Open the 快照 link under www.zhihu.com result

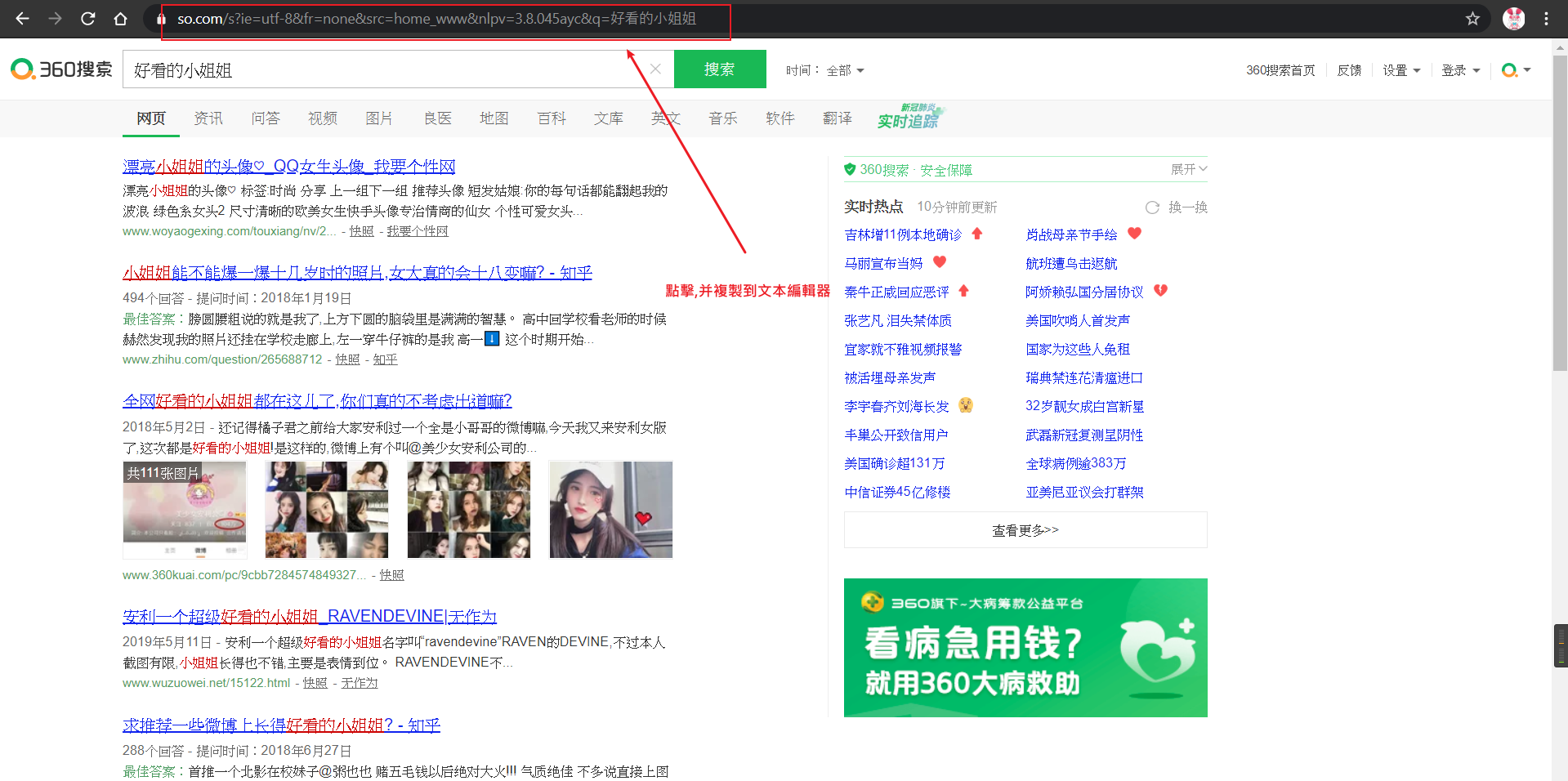point(347,359)
